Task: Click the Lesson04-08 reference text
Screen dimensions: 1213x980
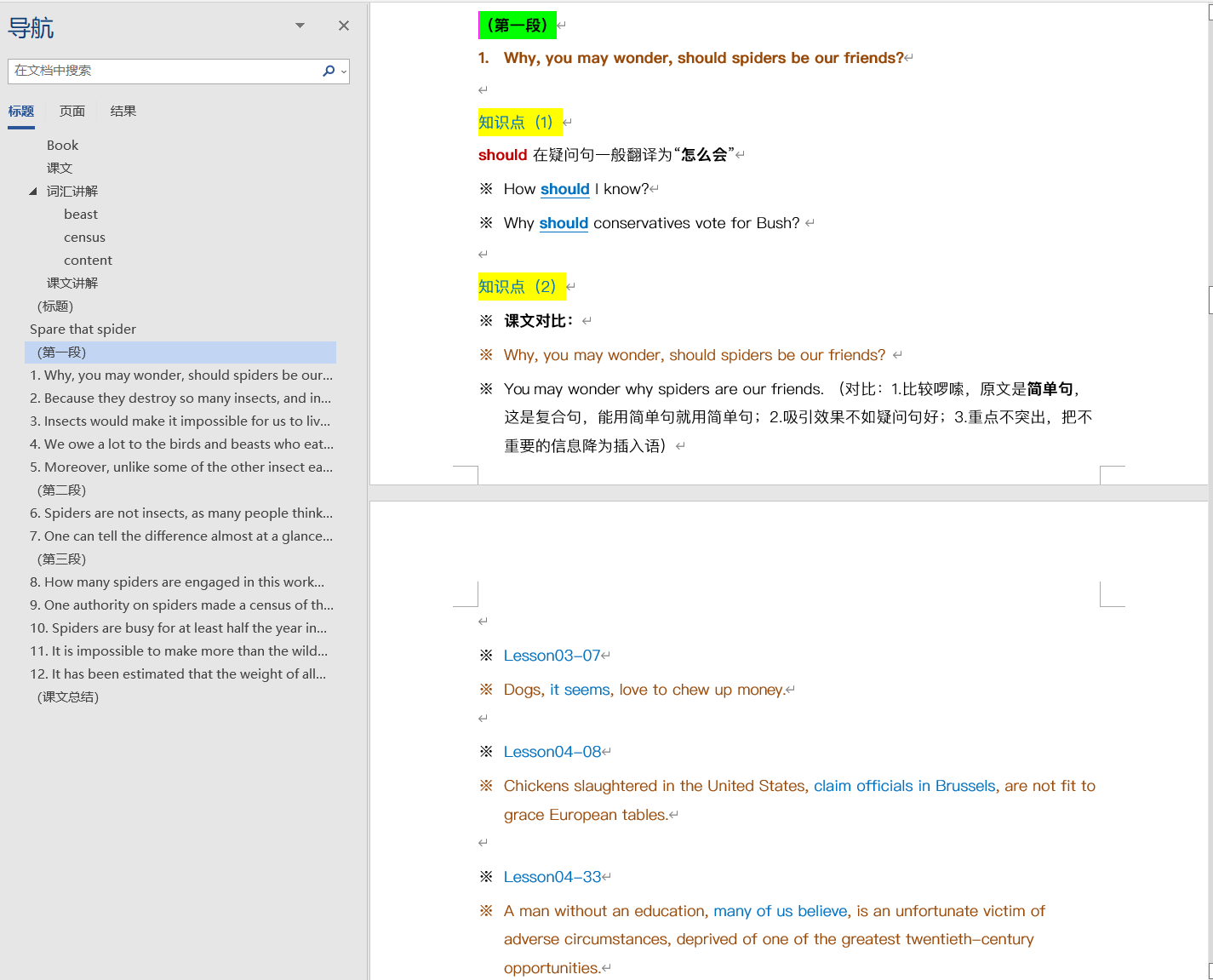Action: coord(552,752)
